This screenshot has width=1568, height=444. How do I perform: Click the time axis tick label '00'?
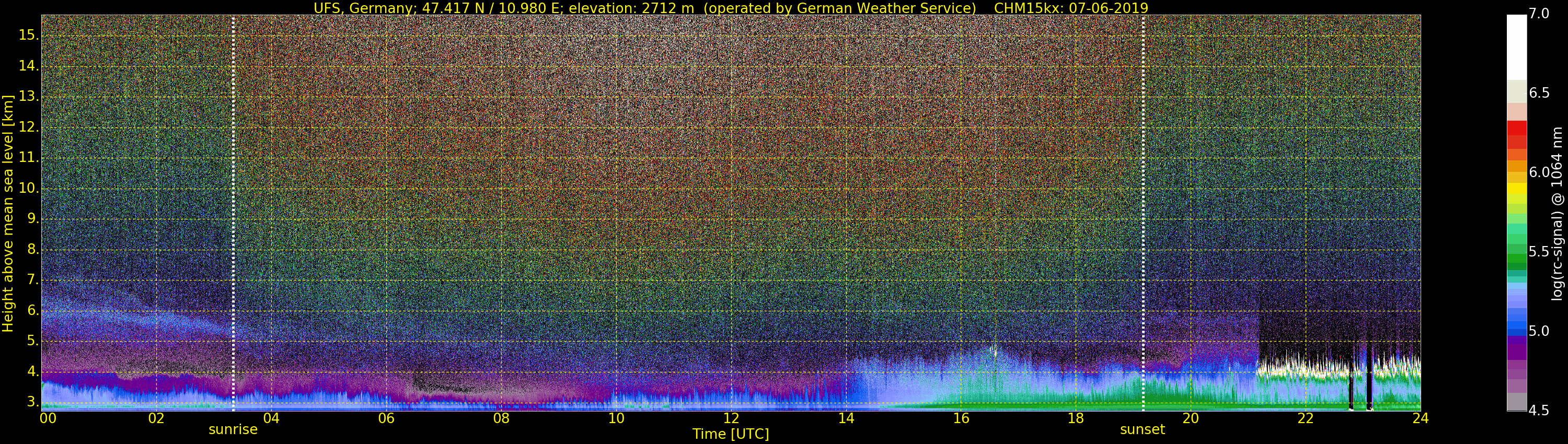(48, 418)
